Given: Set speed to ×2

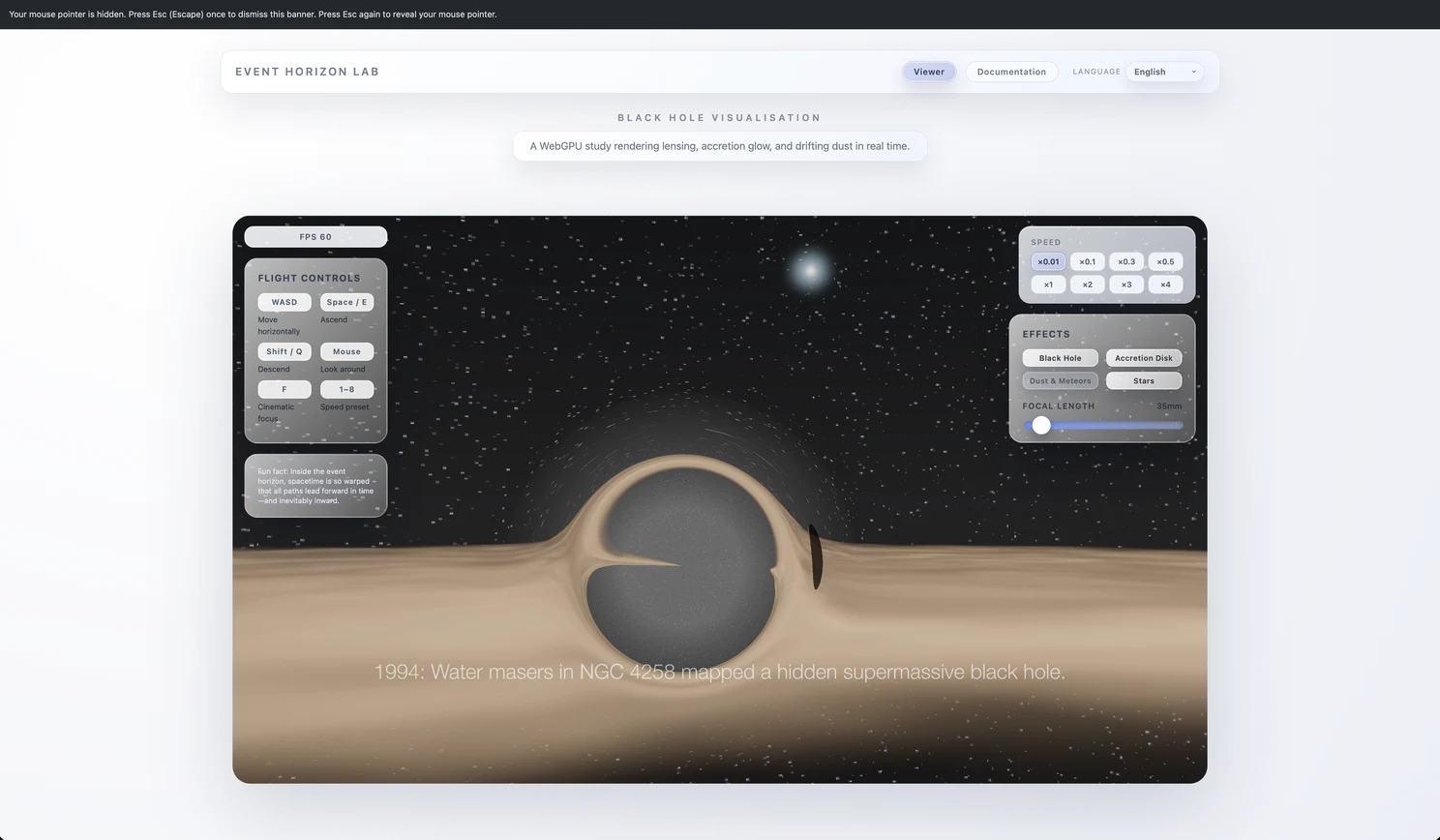Looking at the screenshot, I should (1087, 285).
